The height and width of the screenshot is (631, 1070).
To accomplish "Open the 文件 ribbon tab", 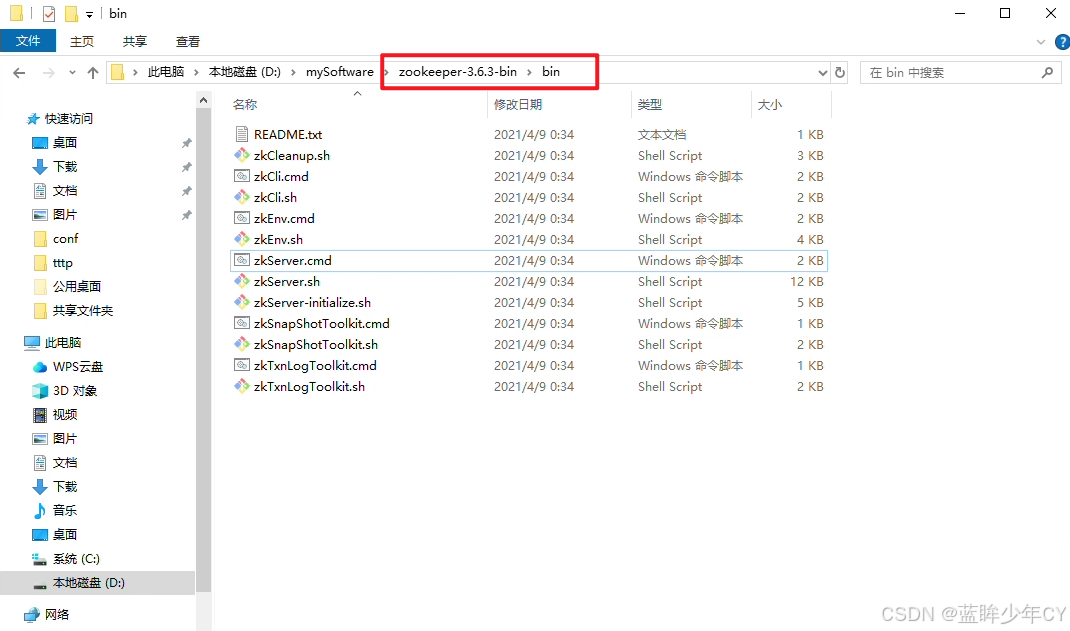I will (x=28, y=41).
